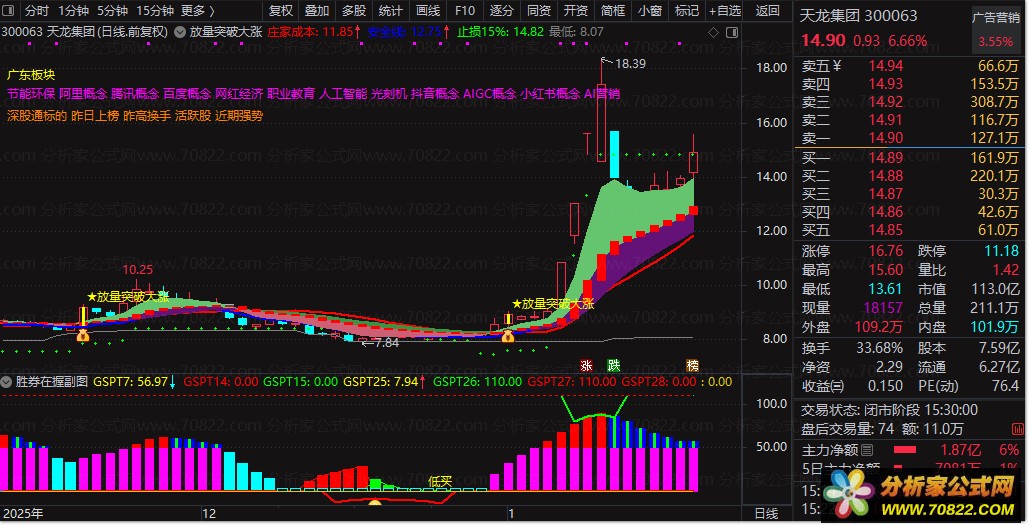Click the 广东板块 sector label
The height and width of the screenshot is (526, 1031).
(31, 75)
